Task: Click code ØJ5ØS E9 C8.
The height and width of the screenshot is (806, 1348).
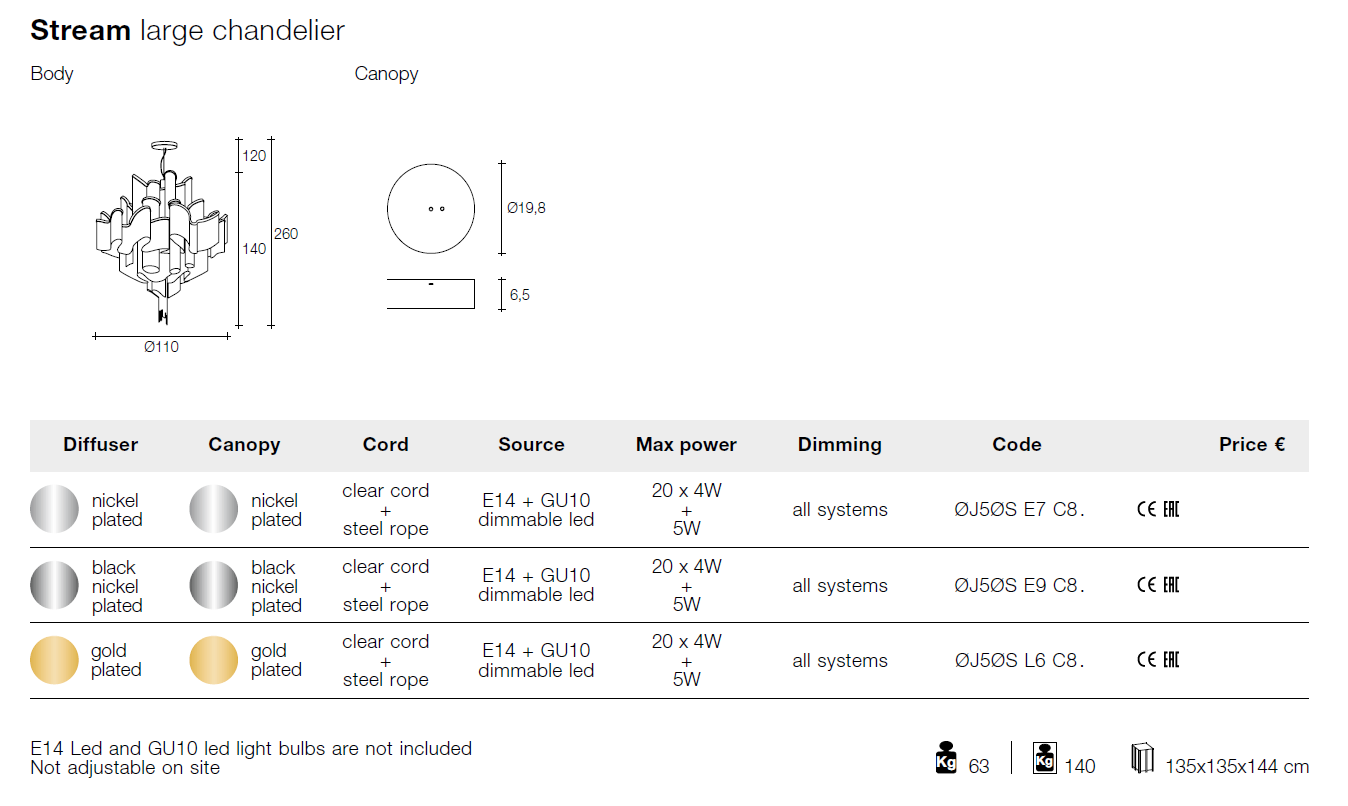Action: [1020, 586]
